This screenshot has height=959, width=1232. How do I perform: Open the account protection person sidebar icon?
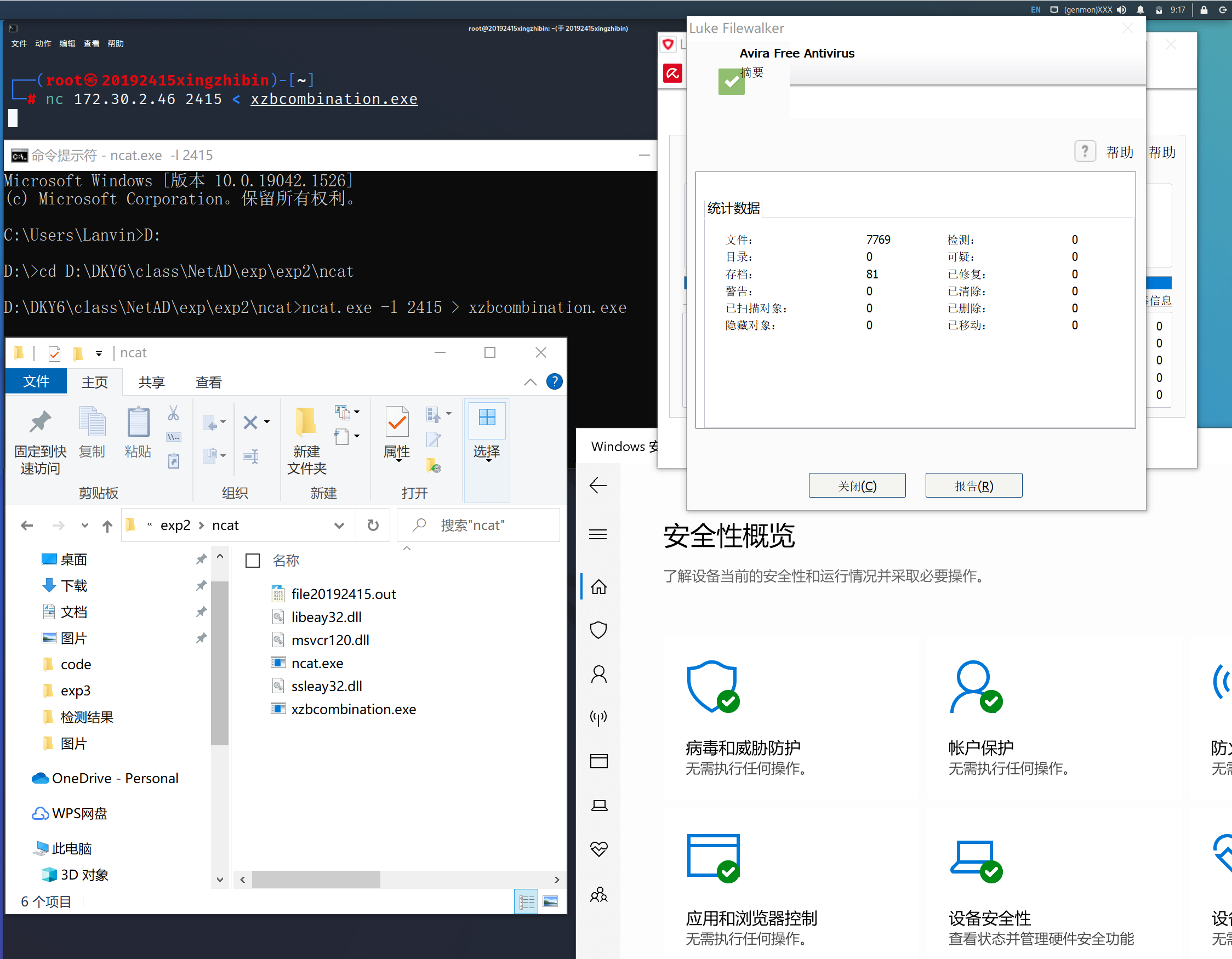tap(598, 673)
